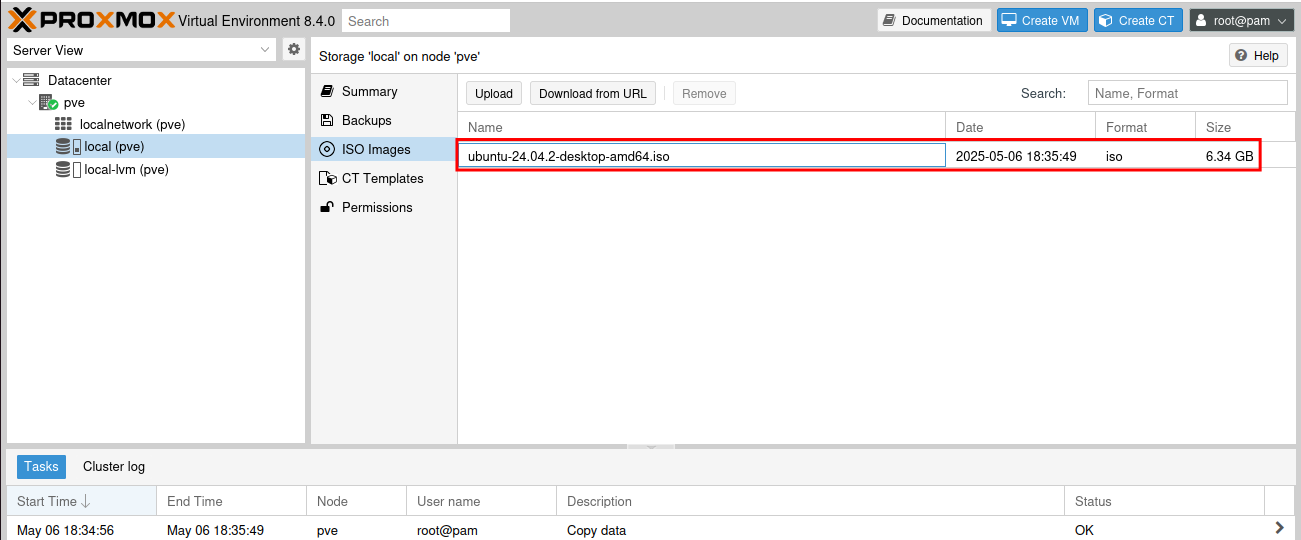This screenshot has width=1301, height=540.
Task: Click the Help button
Action: point(1258,55)
